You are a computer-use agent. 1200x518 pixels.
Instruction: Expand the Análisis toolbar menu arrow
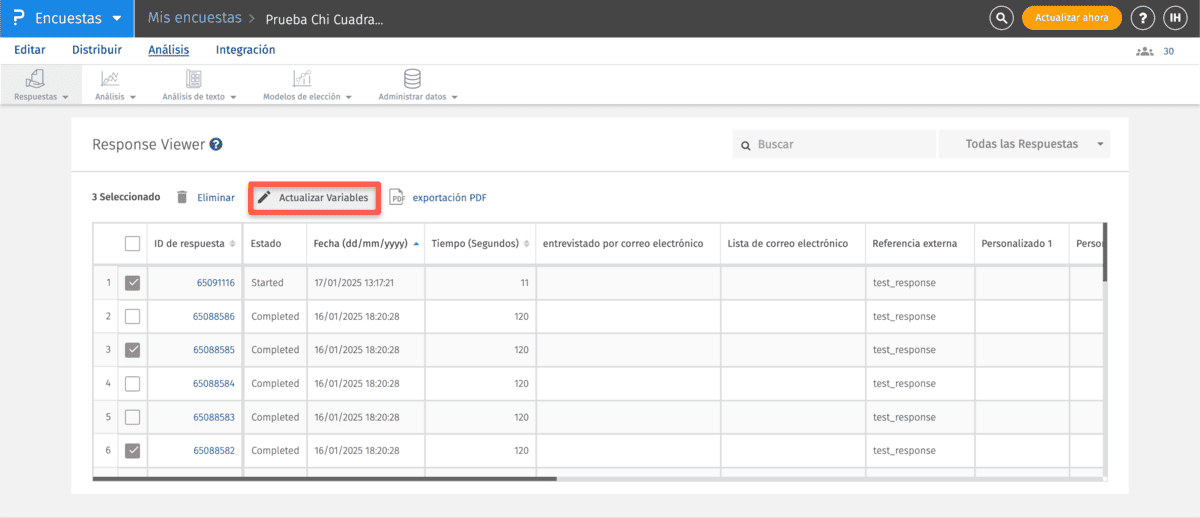[x=134, y=98]
